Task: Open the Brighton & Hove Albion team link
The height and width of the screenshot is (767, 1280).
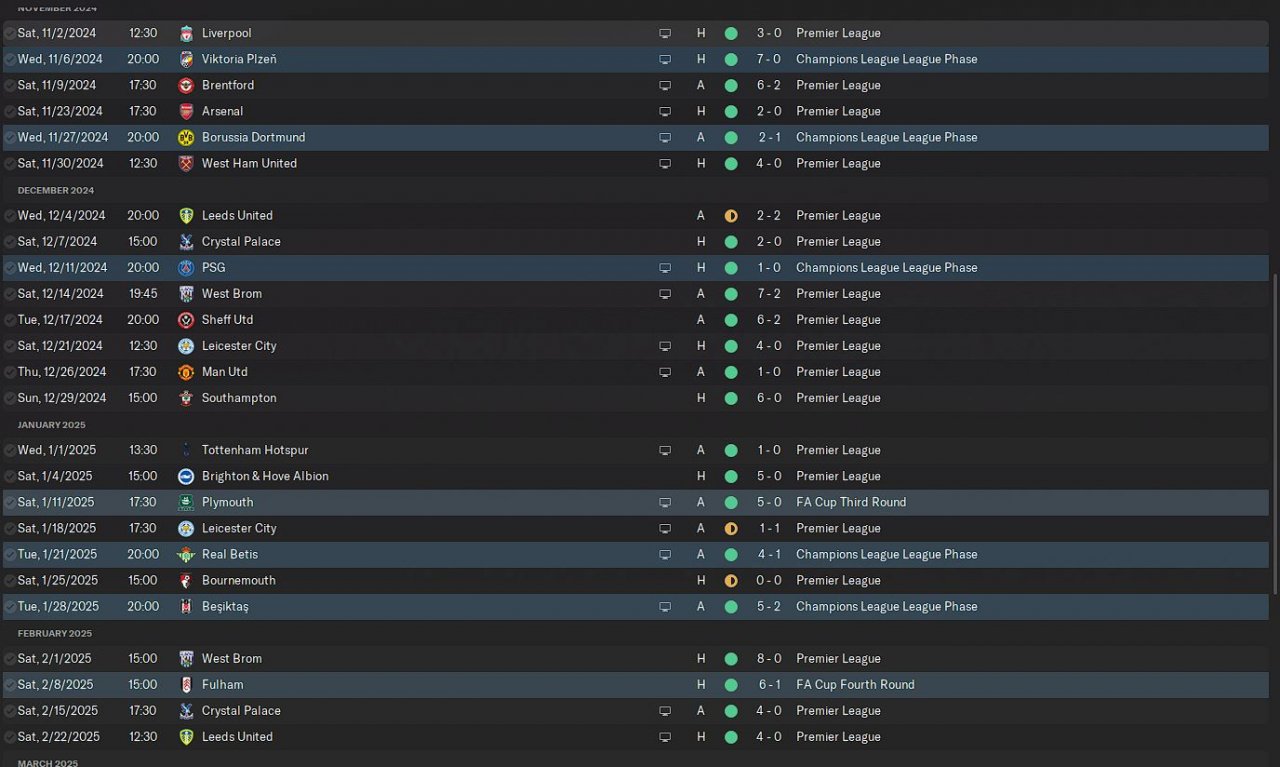Action: tap(265, 476)
